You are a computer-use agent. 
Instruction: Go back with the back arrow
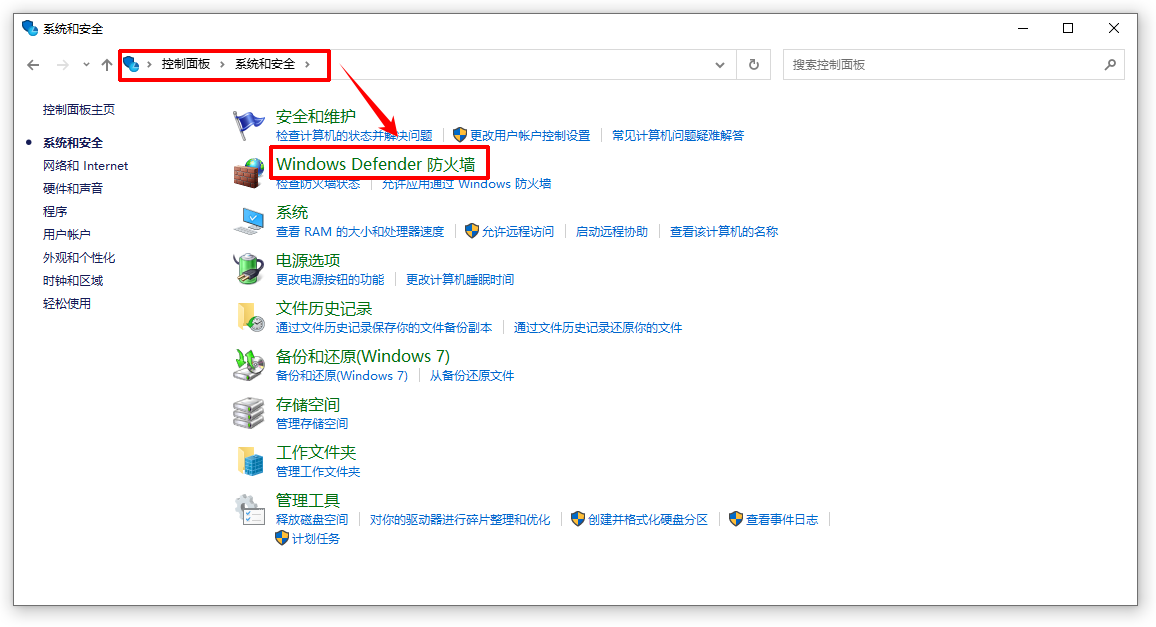click(x=33, y=65)
